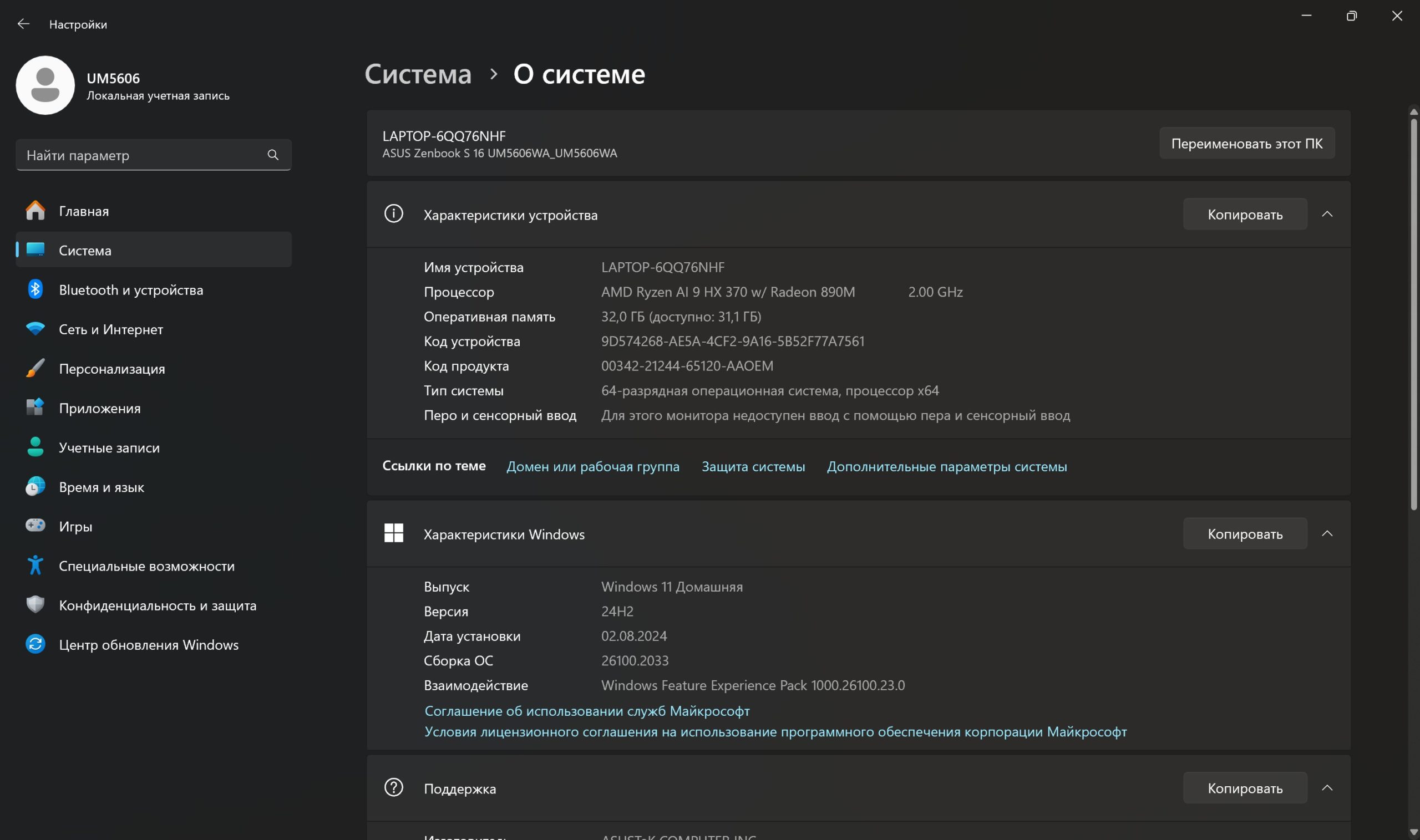Click the scrollbar down arrow

1413,832
